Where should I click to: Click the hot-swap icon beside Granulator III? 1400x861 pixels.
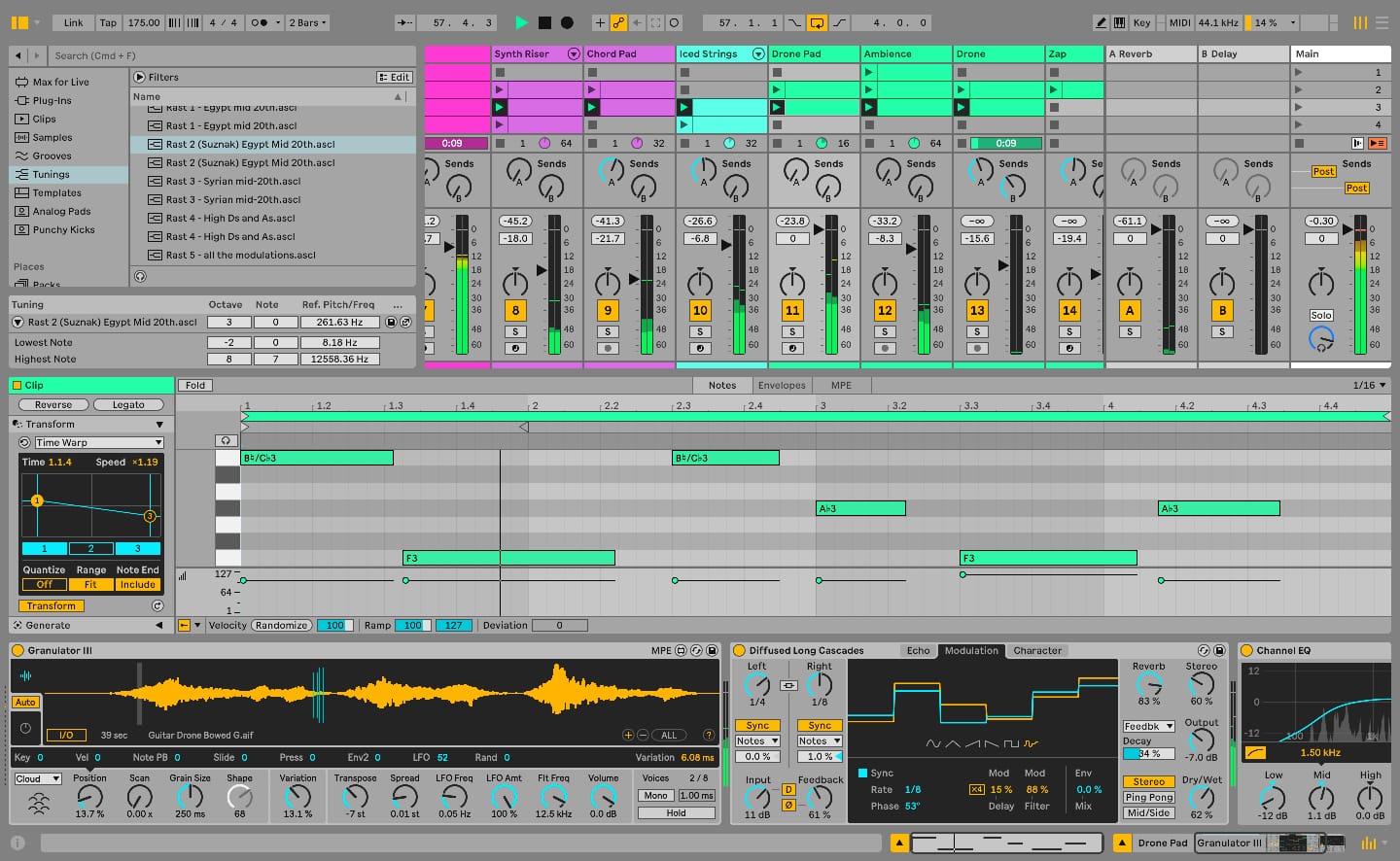tap(696, 648)
